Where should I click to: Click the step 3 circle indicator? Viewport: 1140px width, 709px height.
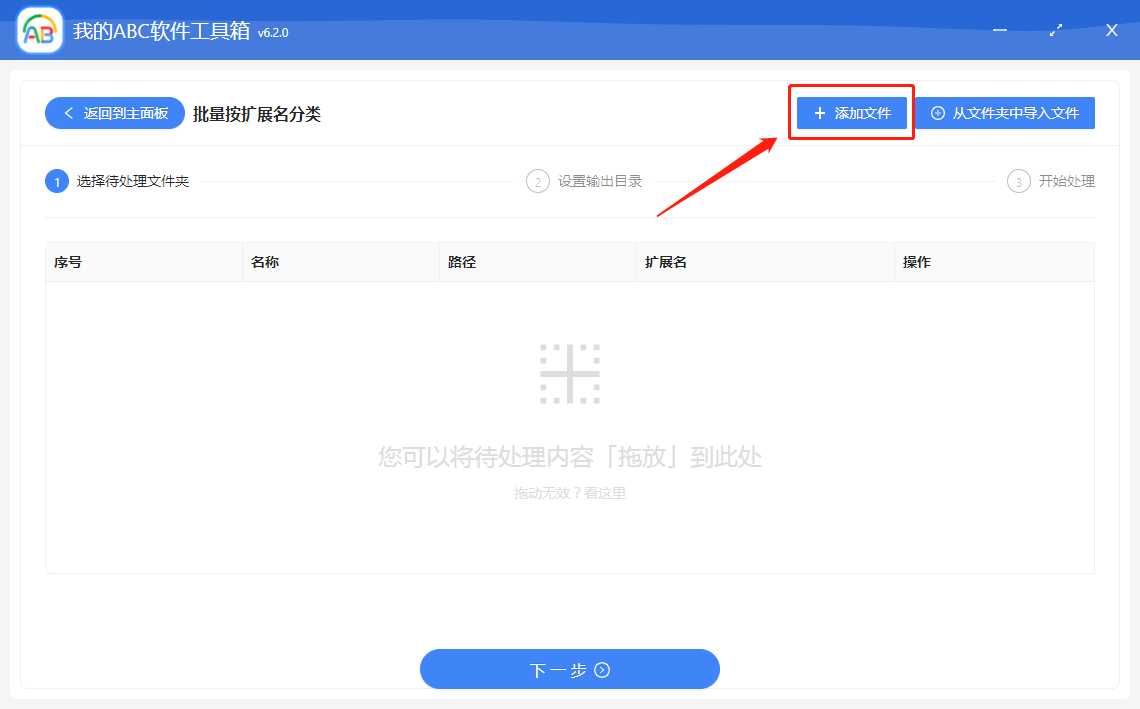[x=1017, y=181]
